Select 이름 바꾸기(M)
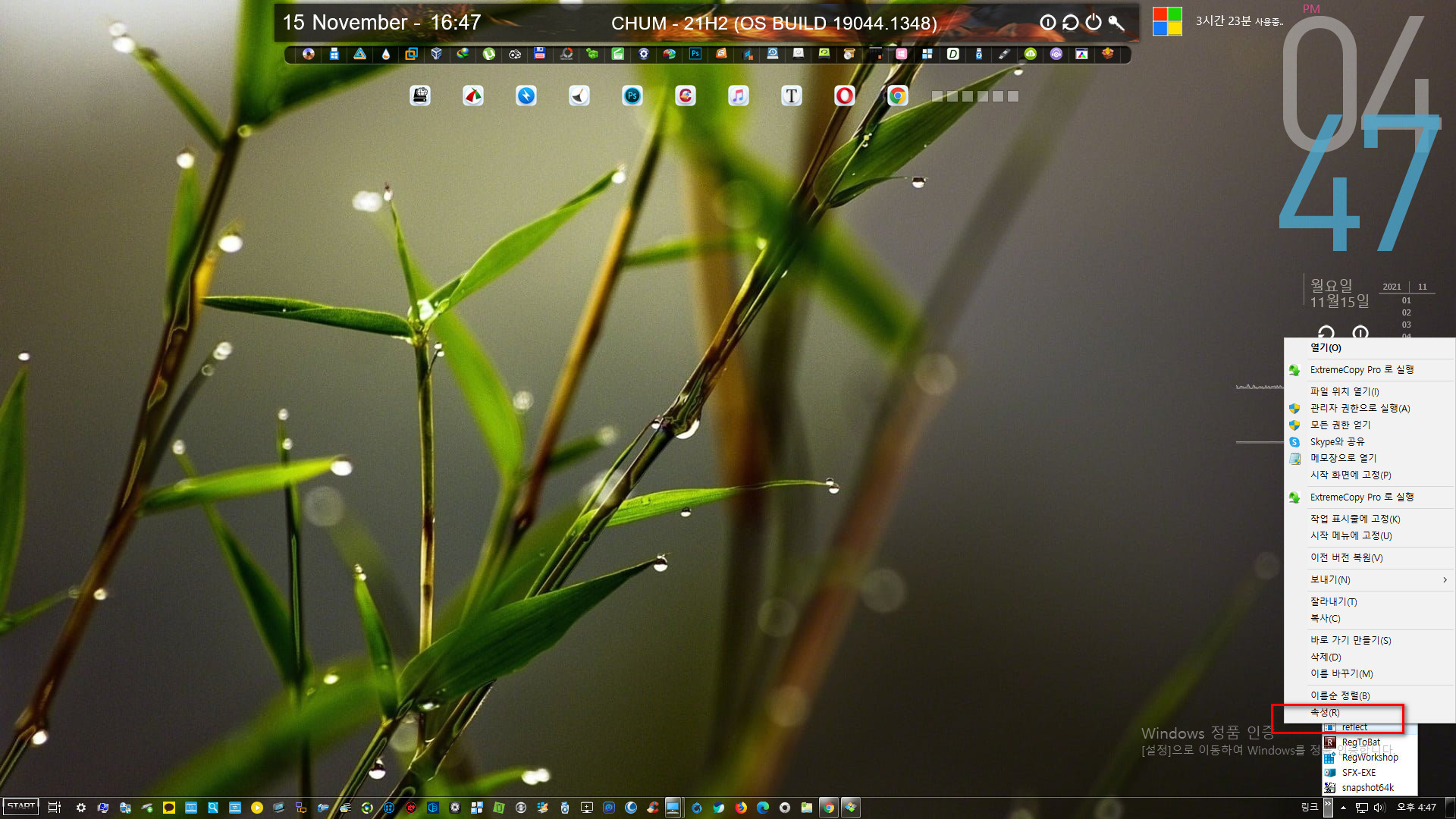The image size is (1456, 819). (x=1370, y=673)
